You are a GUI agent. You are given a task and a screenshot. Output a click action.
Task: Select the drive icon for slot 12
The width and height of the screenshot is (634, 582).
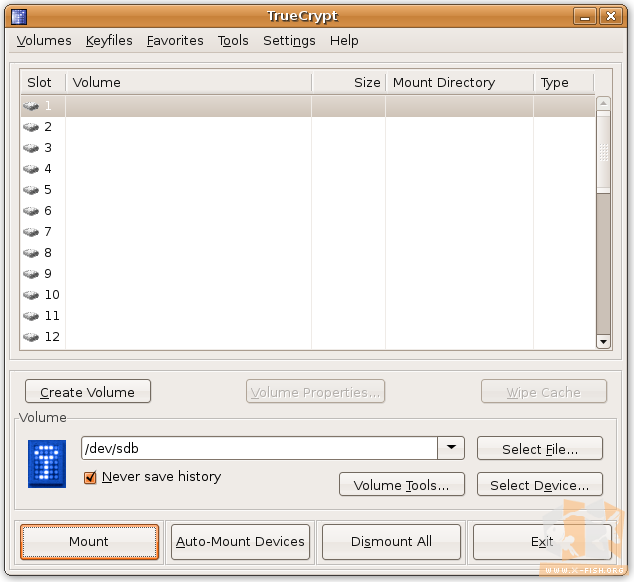coord(31,337)
